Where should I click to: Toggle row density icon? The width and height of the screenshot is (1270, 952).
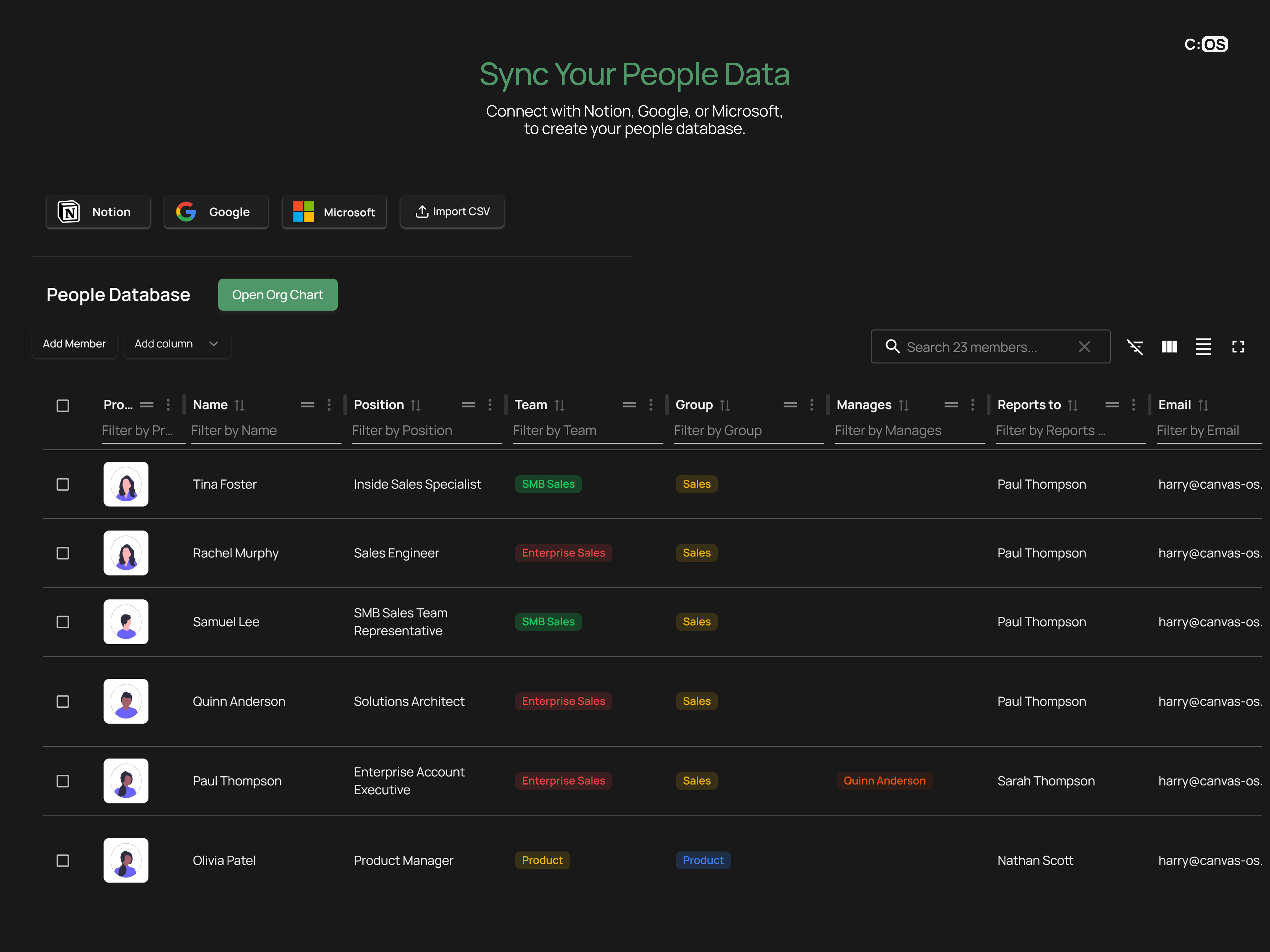[1203, 347]
